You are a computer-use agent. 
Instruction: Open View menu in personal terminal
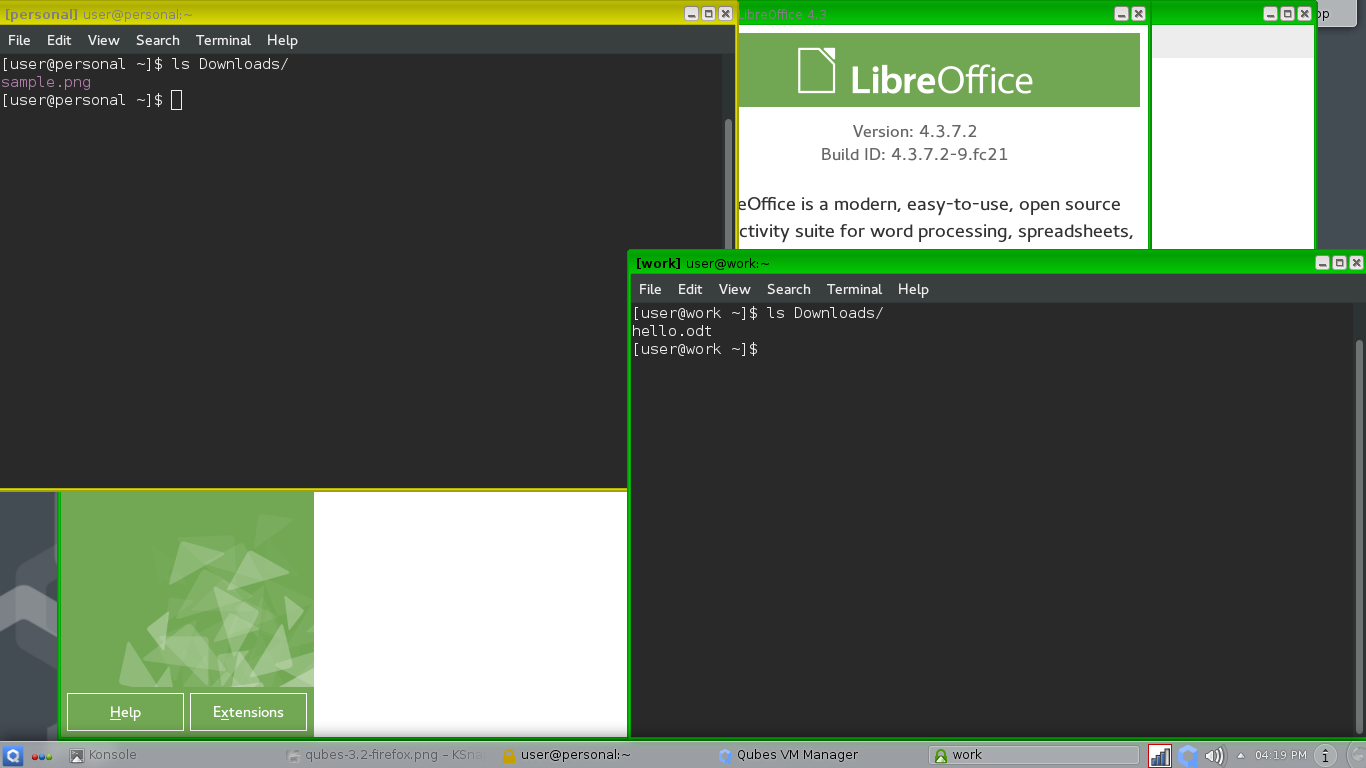(x=103, y=40)
